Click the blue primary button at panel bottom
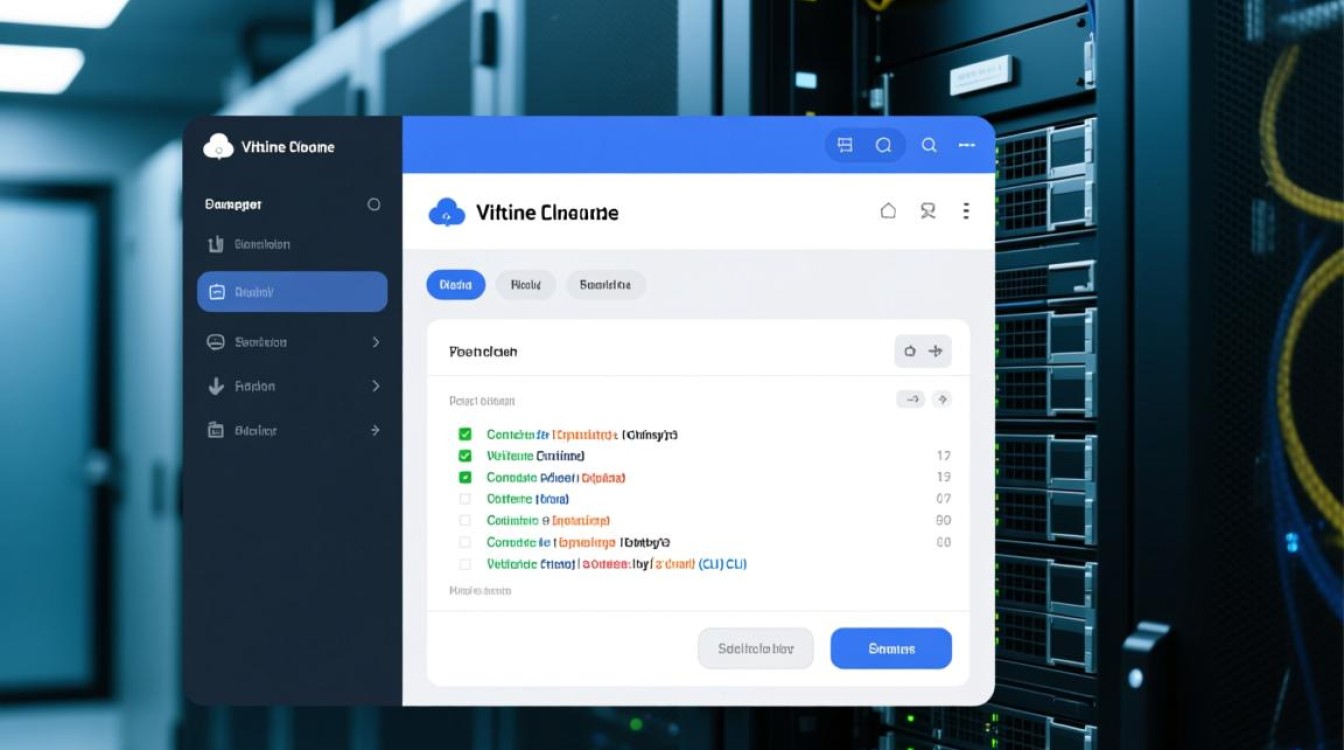 (x=891, y=648)
